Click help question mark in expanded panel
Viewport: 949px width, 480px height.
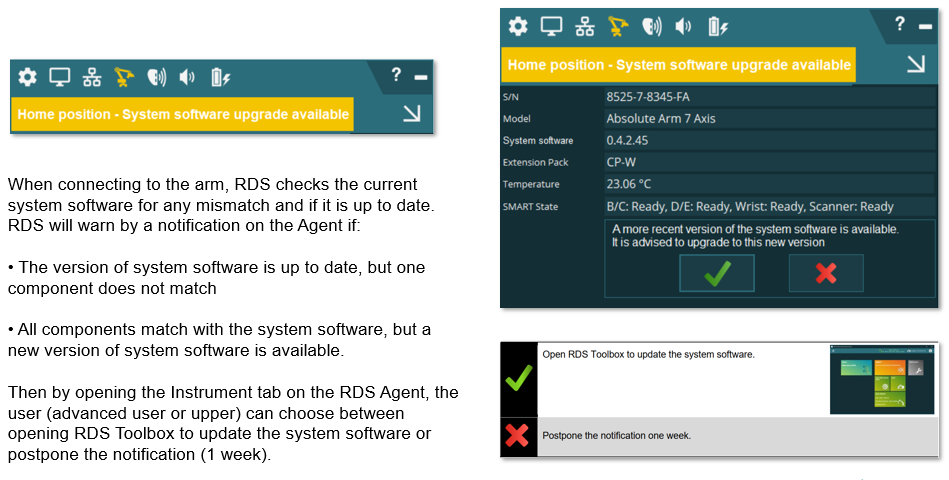(900, 24)
